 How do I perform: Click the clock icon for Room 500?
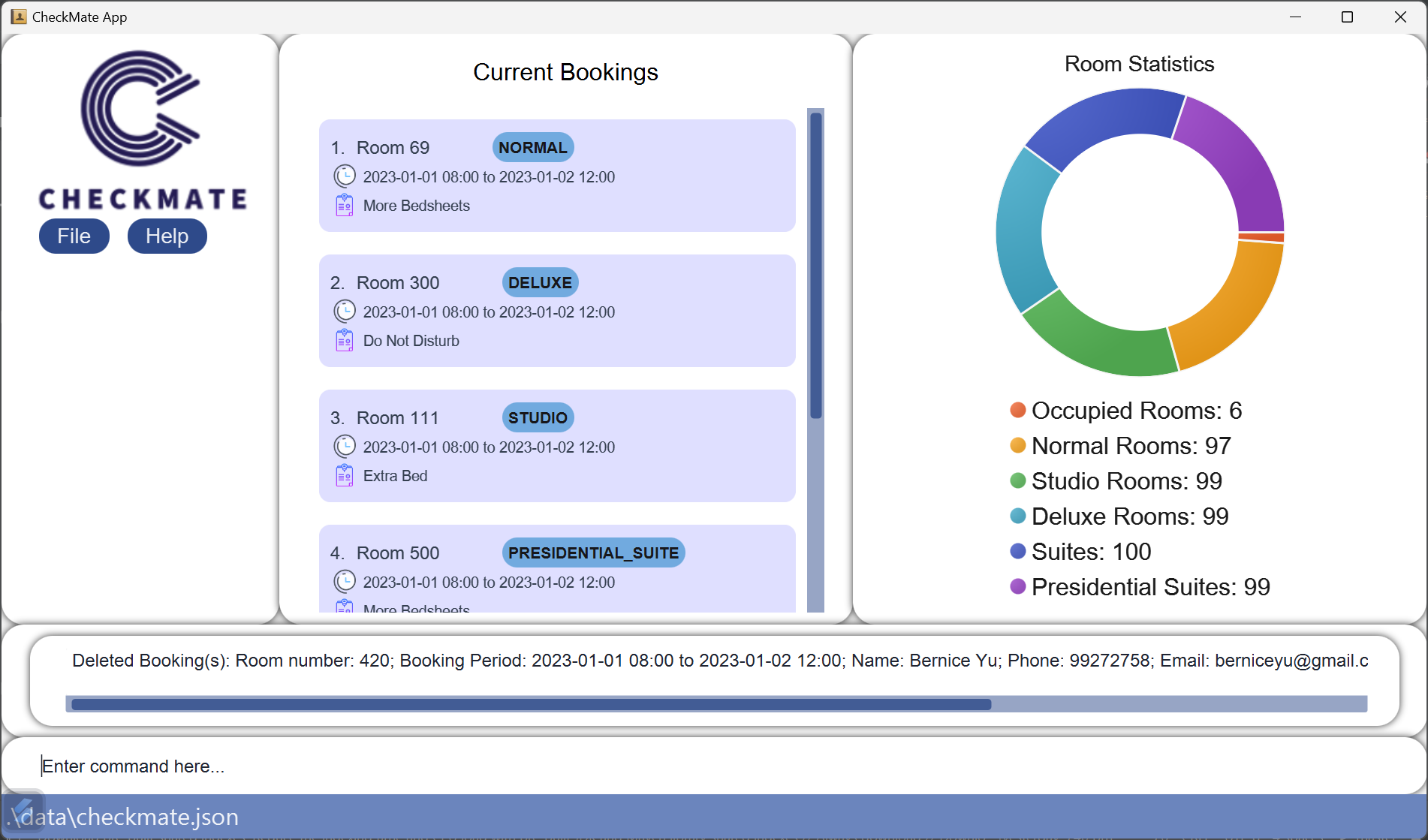345,582
